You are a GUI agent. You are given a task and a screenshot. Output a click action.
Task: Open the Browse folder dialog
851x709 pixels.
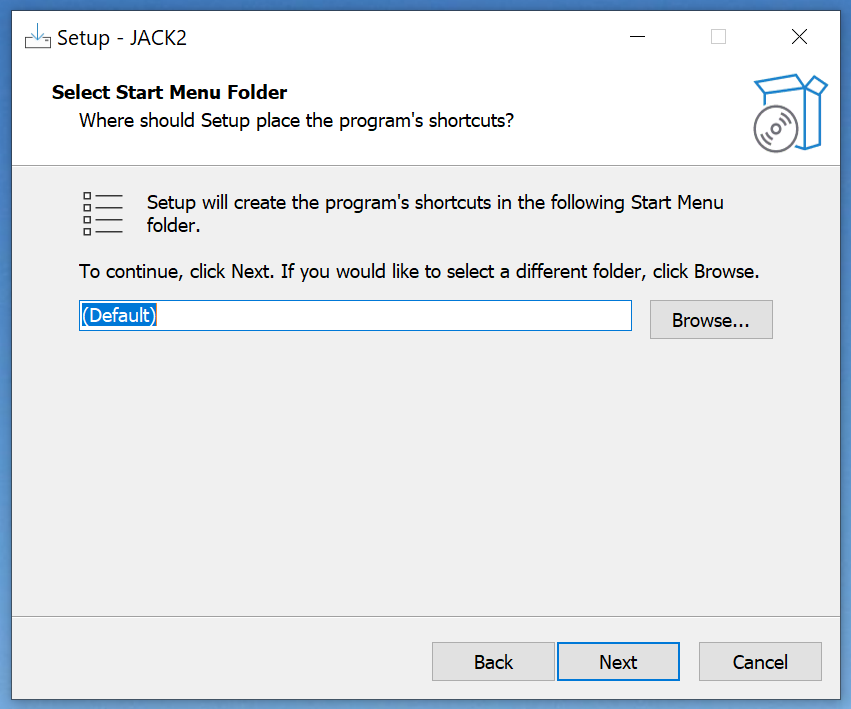click(710, 320)
